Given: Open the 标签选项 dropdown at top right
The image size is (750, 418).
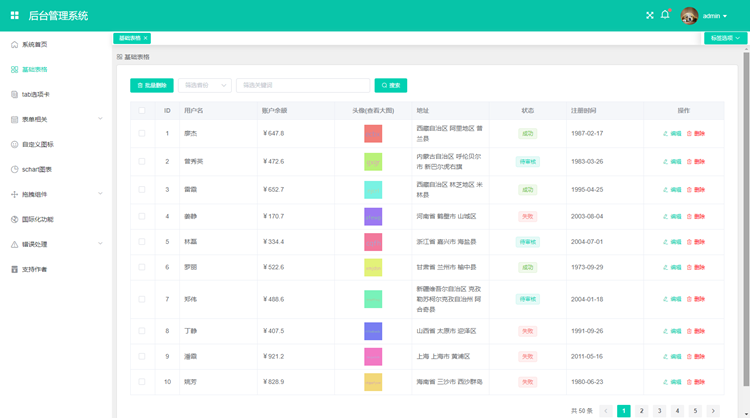Looking at the screenshot, I should coord(725,38).
